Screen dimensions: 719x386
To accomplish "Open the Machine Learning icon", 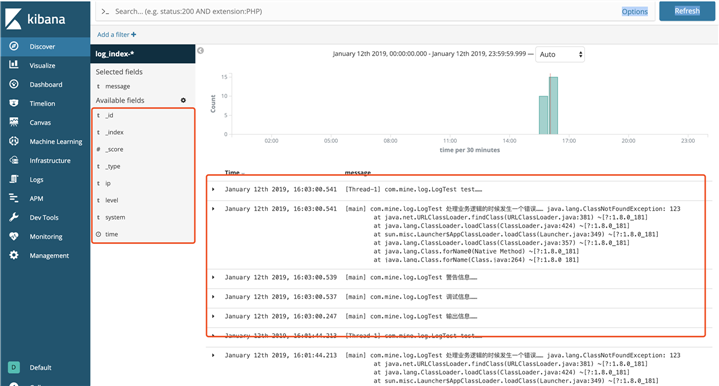I will tap(14, 141).
